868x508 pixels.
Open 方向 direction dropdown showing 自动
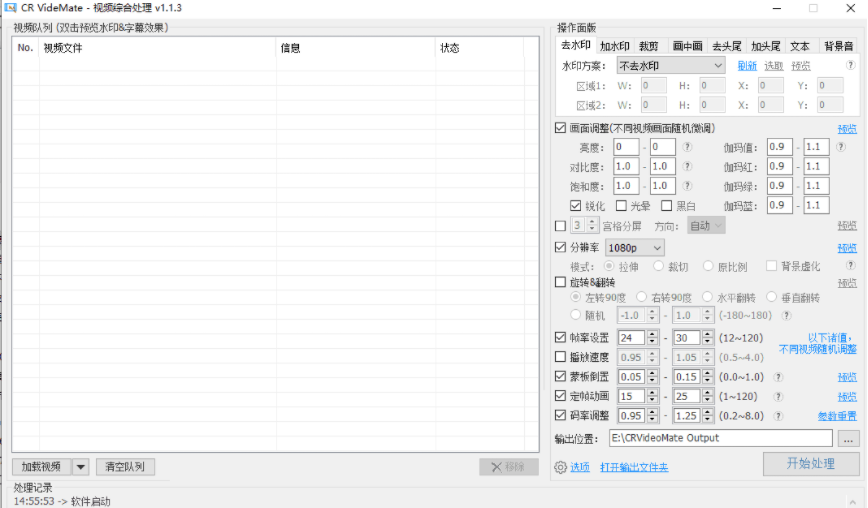[706, 226]
